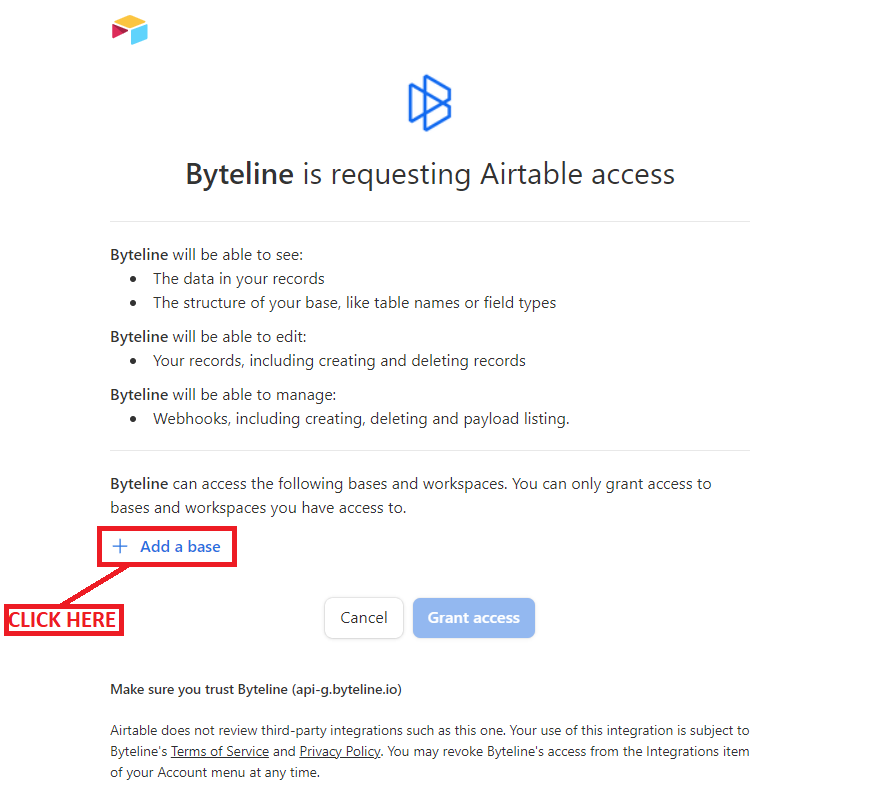Click the plus icon beside Add a base

(x=121, y=547)
